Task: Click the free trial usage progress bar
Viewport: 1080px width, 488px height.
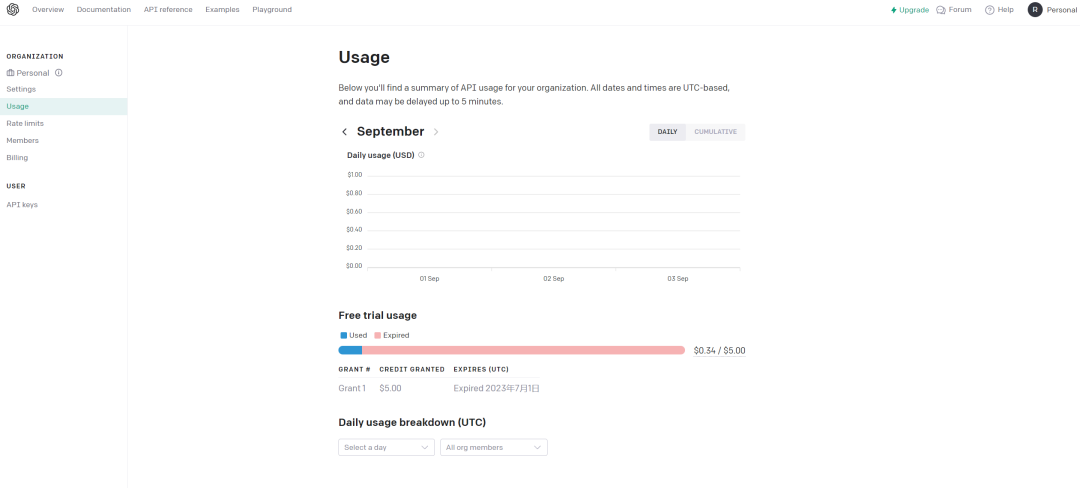Action: coord(511,350)
